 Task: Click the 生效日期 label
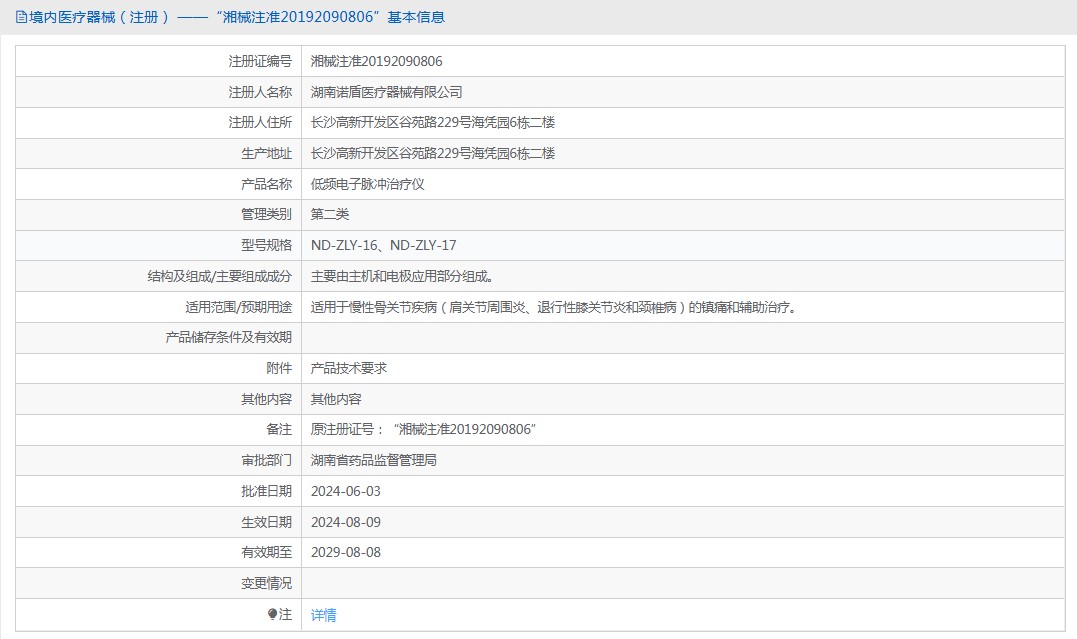267,522
